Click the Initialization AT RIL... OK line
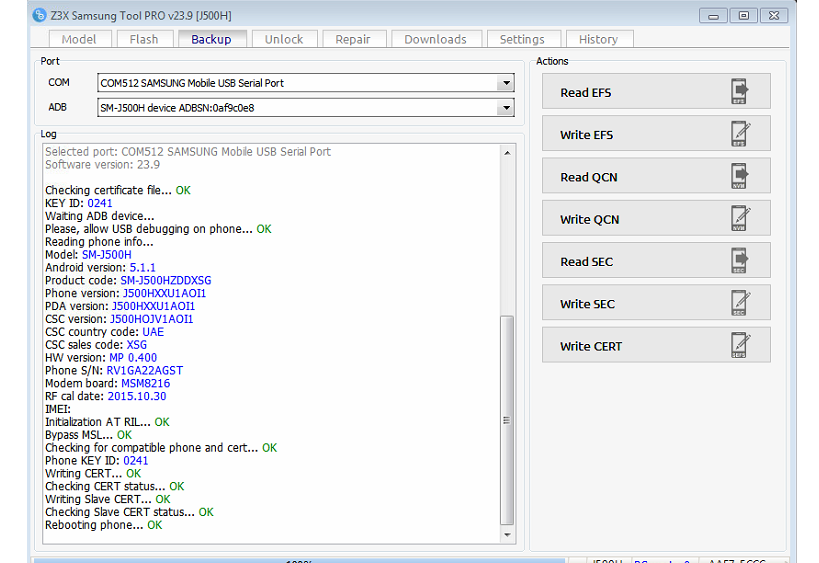The image size is (819, 563). [107, 421]
